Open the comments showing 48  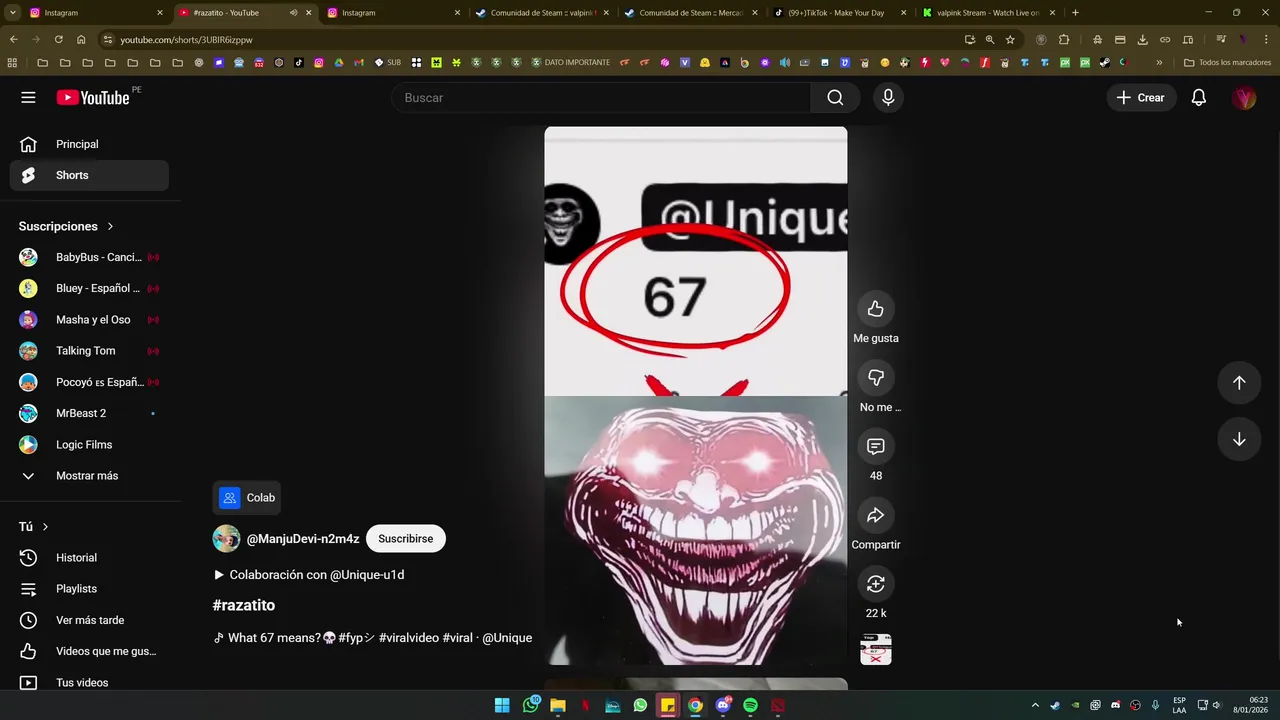click(875, 447)
